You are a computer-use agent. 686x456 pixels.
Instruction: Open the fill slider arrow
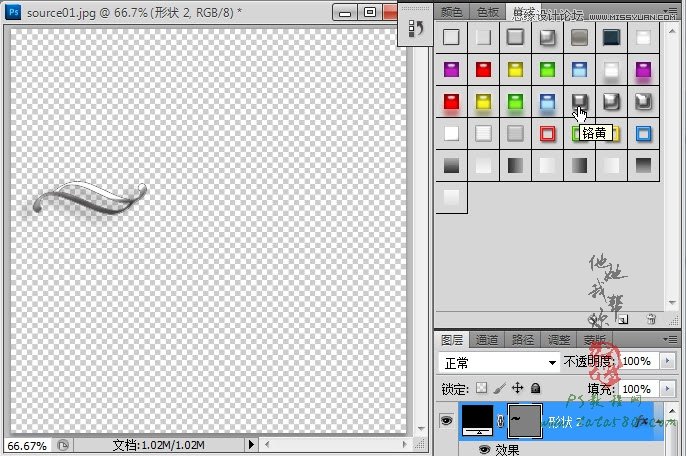668,389
